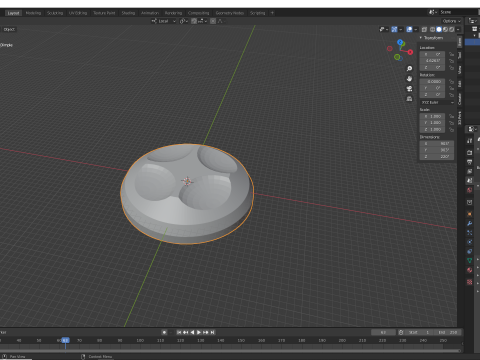
Task: Toggle the camera view icon
Action: click(409, 89)
